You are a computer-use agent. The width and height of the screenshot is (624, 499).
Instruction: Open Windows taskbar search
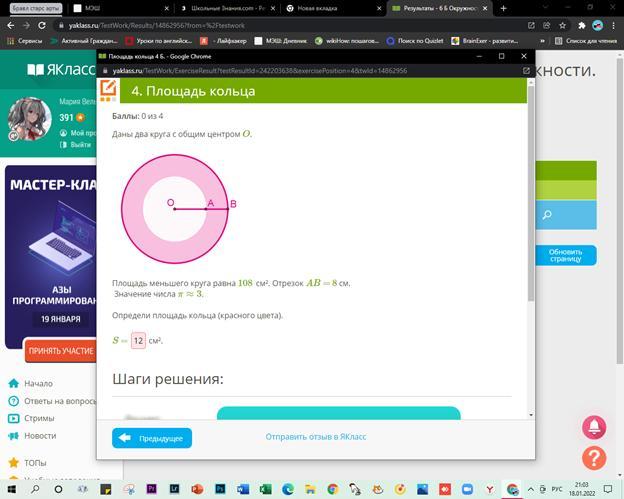35,489
